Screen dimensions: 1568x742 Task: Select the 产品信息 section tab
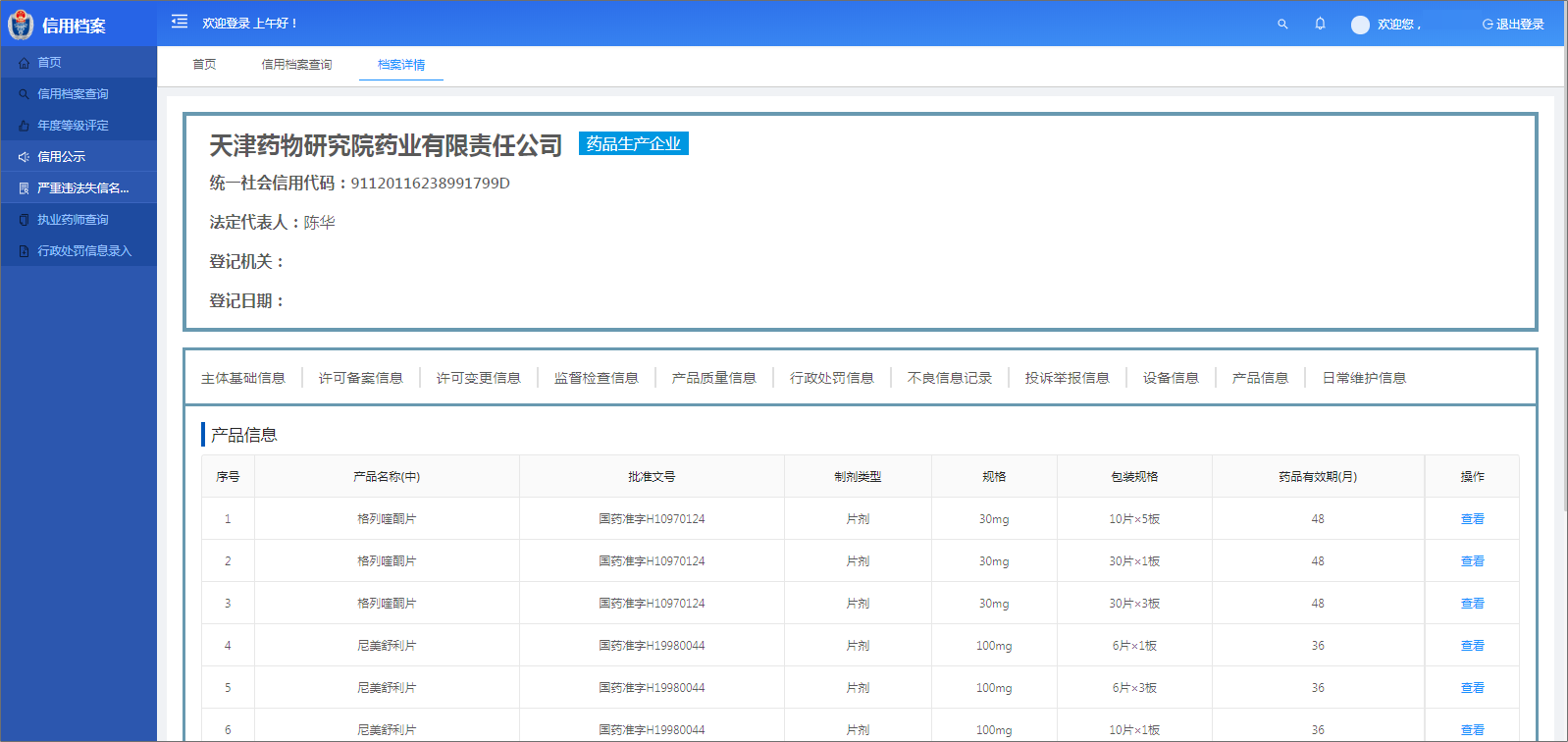tap(1260, 378)
